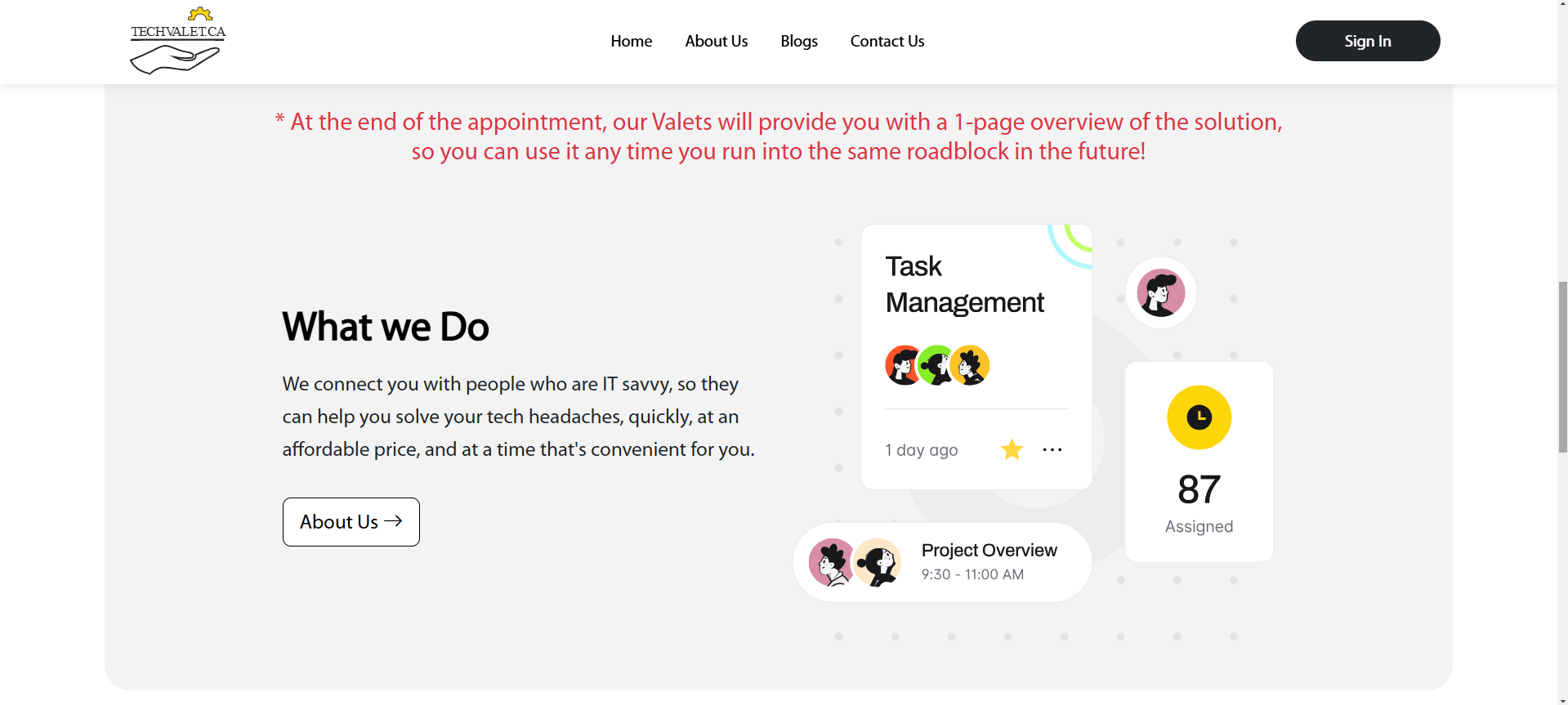Click the Task Management card title

[x=964, y=284]
